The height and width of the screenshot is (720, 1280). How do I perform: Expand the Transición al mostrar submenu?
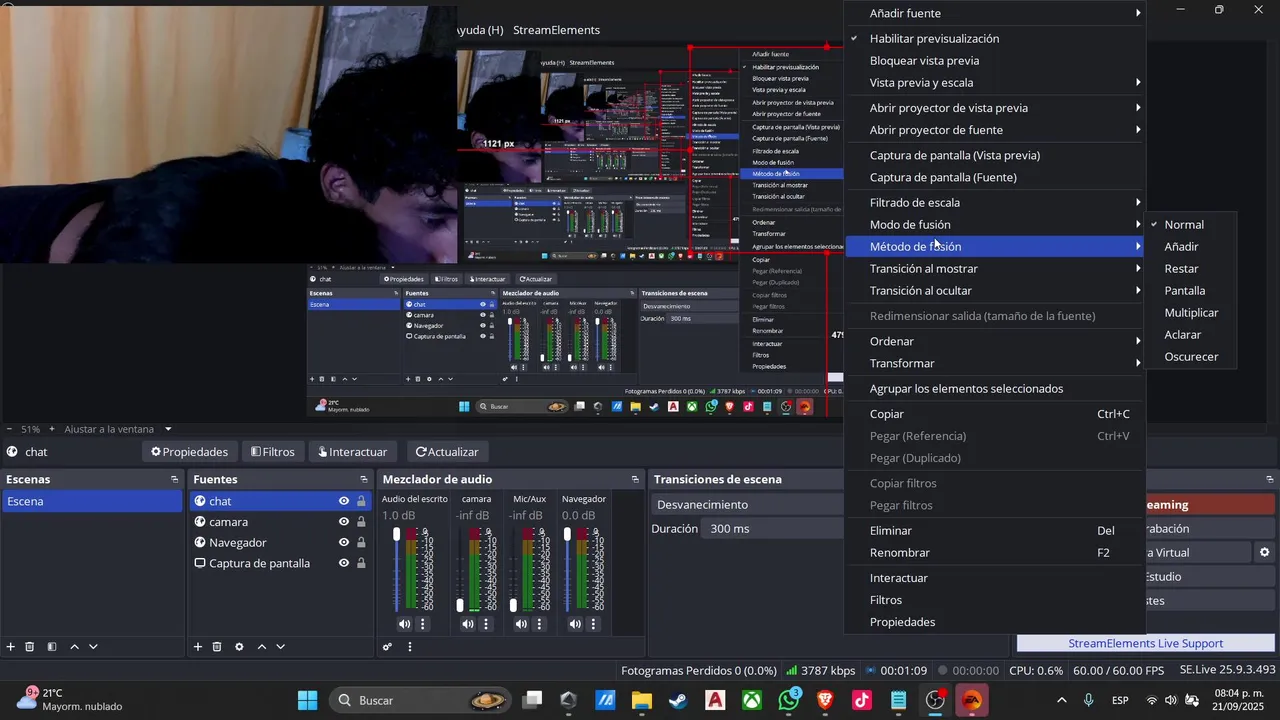click(995, 268)
